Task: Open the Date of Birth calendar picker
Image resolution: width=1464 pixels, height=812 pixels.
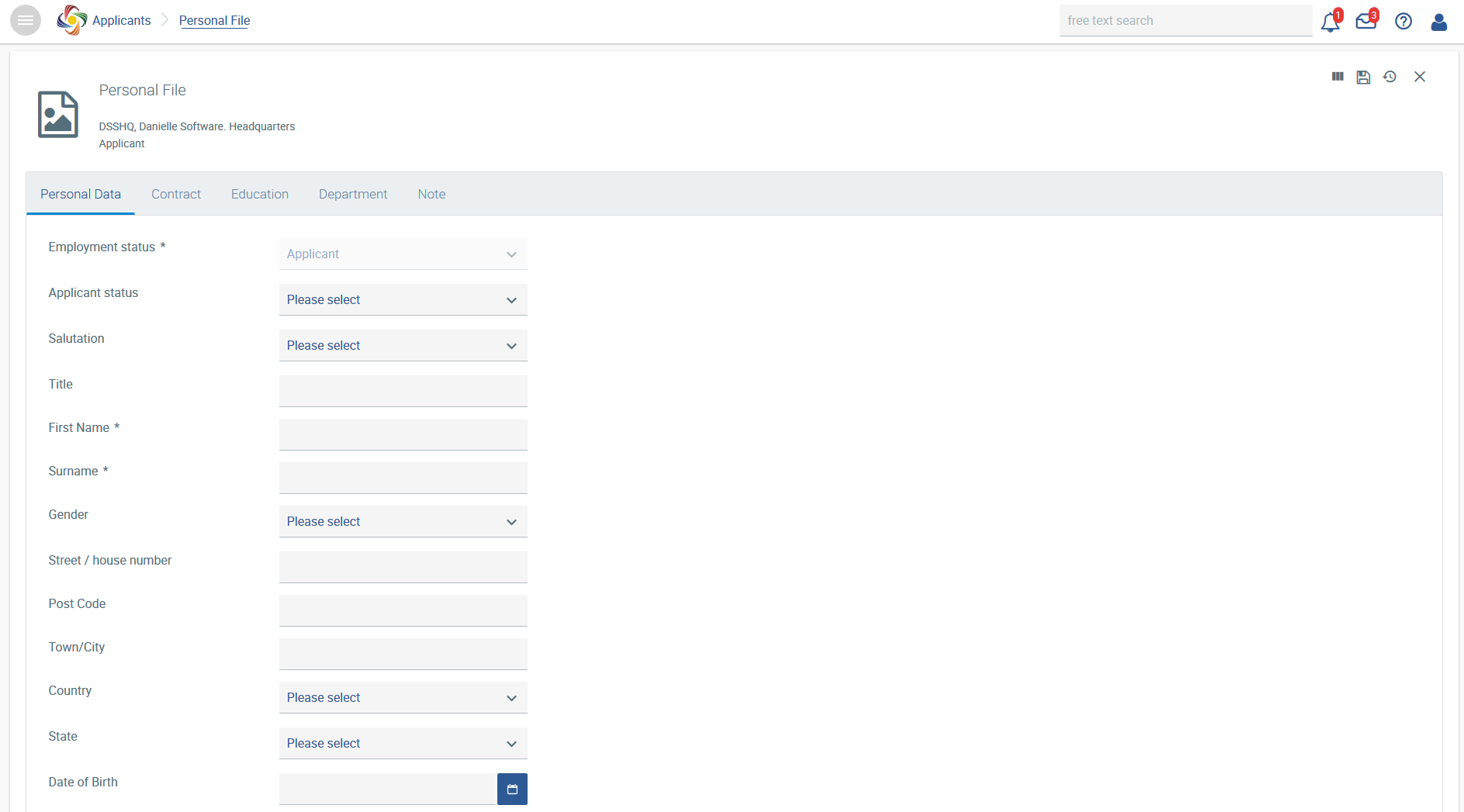Action: click(512, 789)
